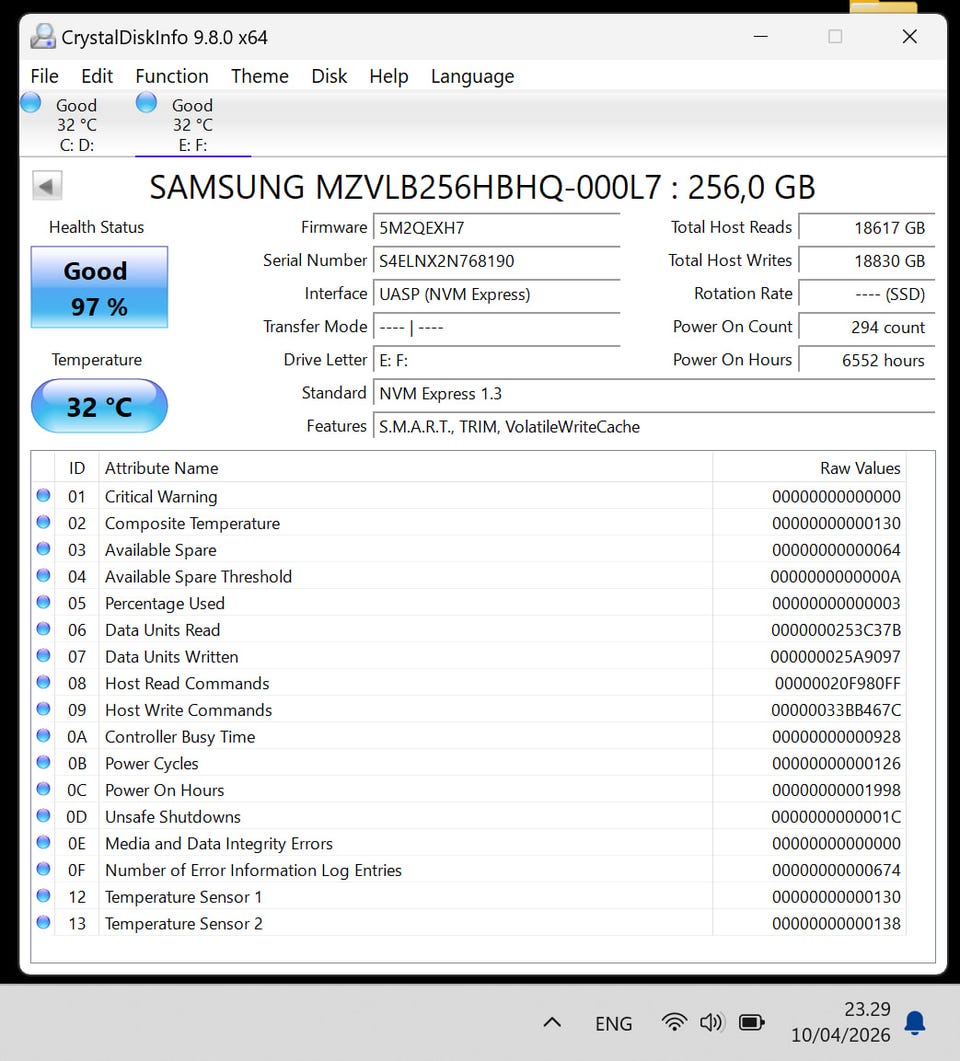Click the Attribute Name column header
The width and height of the screenshot is (960, 1061).
[x=406, y=468]
